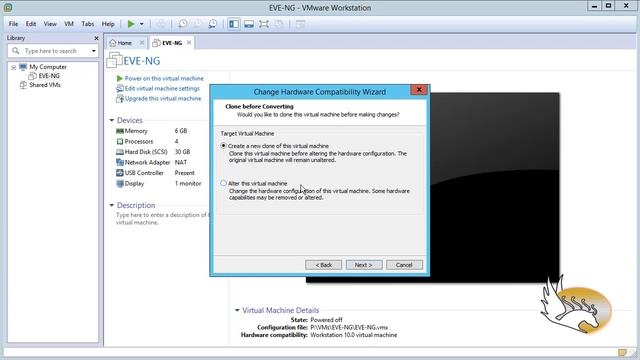
Task: Click the VMware Workstation title bar icon
Action: pyautogui.click(x=8, y=7)
